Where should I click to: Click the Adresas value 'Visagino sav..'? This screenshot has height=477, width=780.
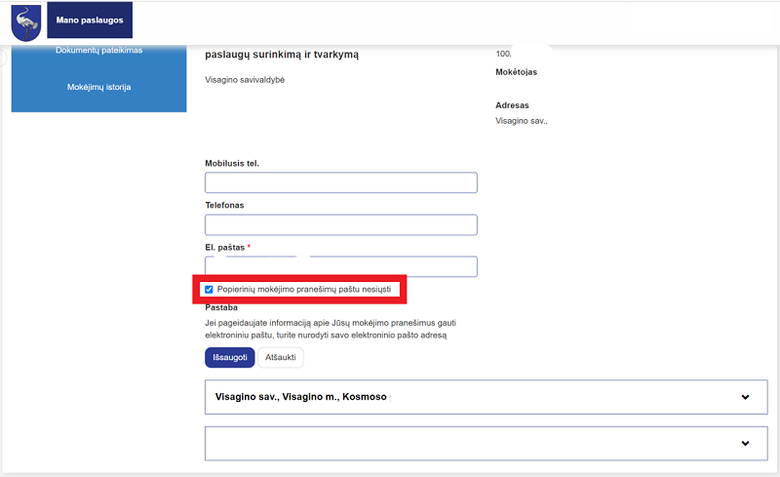tap(521, 121)
